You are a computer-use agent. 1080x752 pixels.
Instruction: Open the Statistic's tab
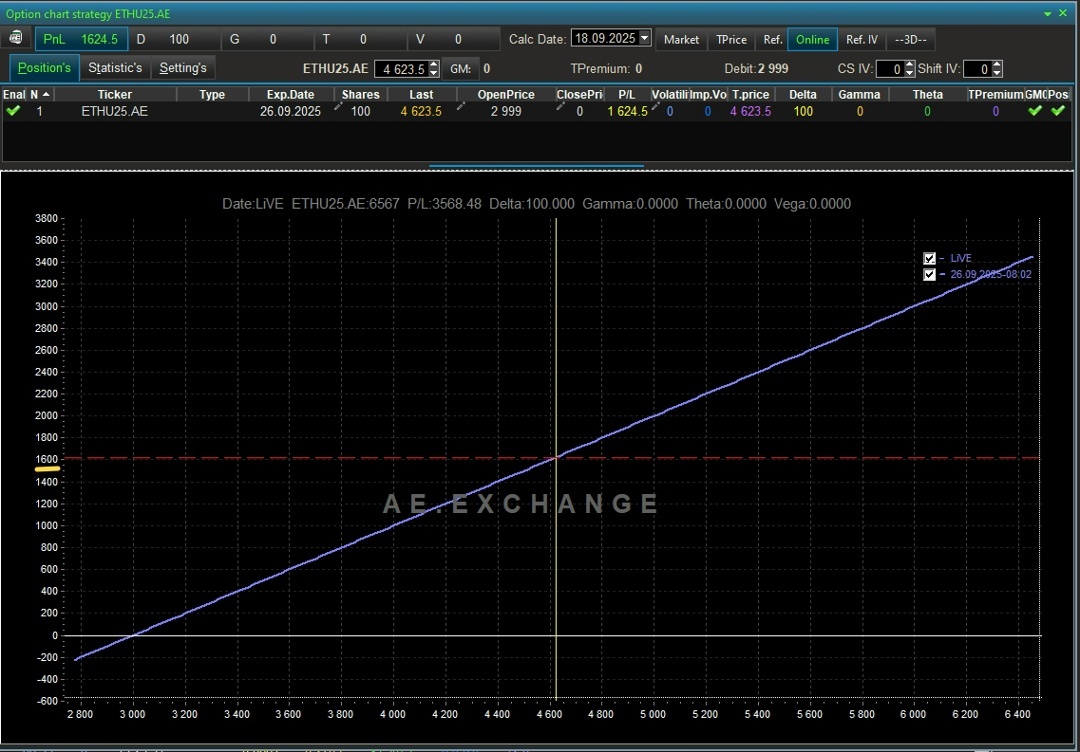coord(115,68)
